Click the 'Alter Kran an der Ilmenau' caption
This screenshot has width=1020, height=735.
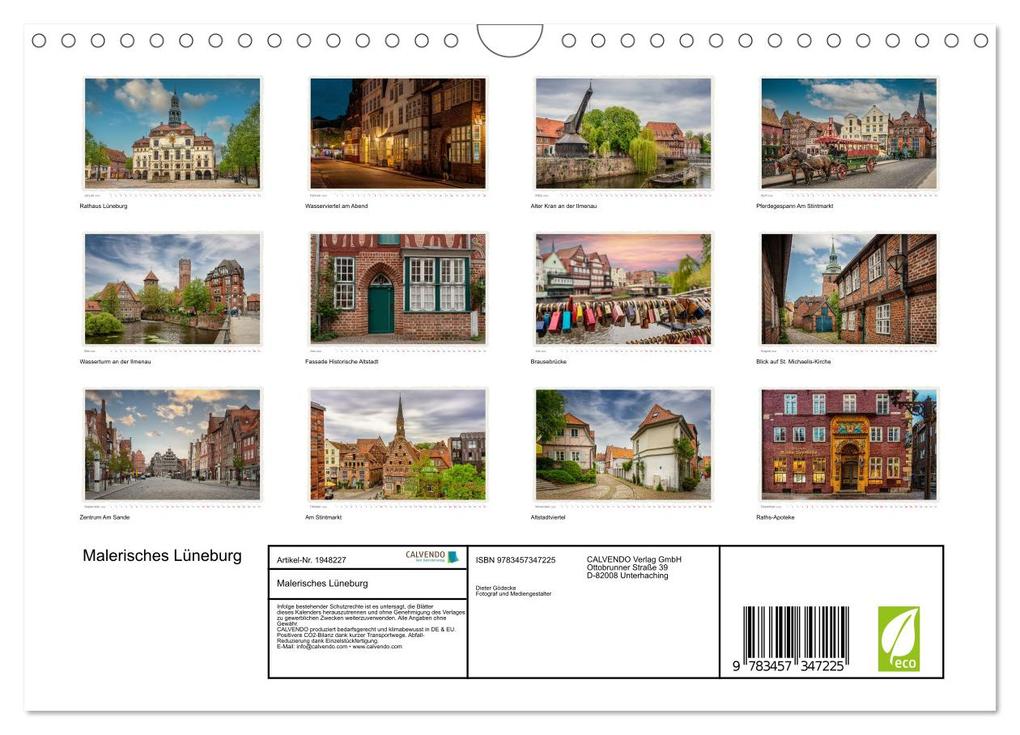[x=563, y=206]
